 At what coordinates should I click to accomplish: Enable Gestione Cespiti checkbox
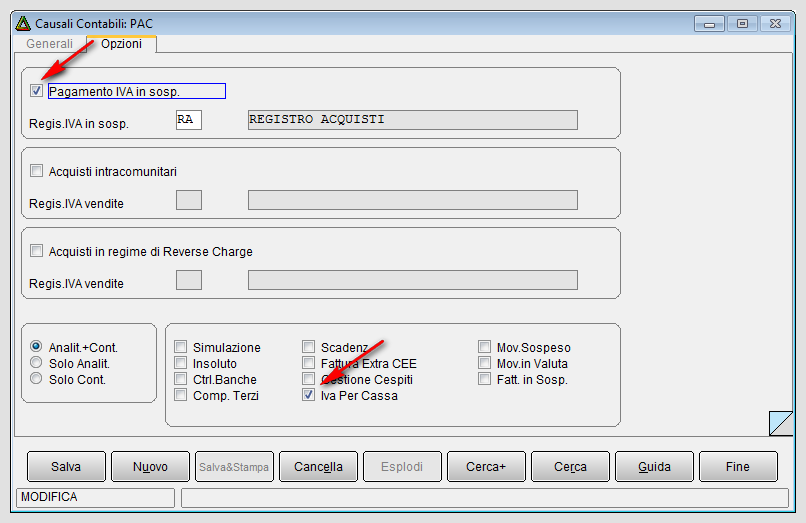tap(308, 379)
